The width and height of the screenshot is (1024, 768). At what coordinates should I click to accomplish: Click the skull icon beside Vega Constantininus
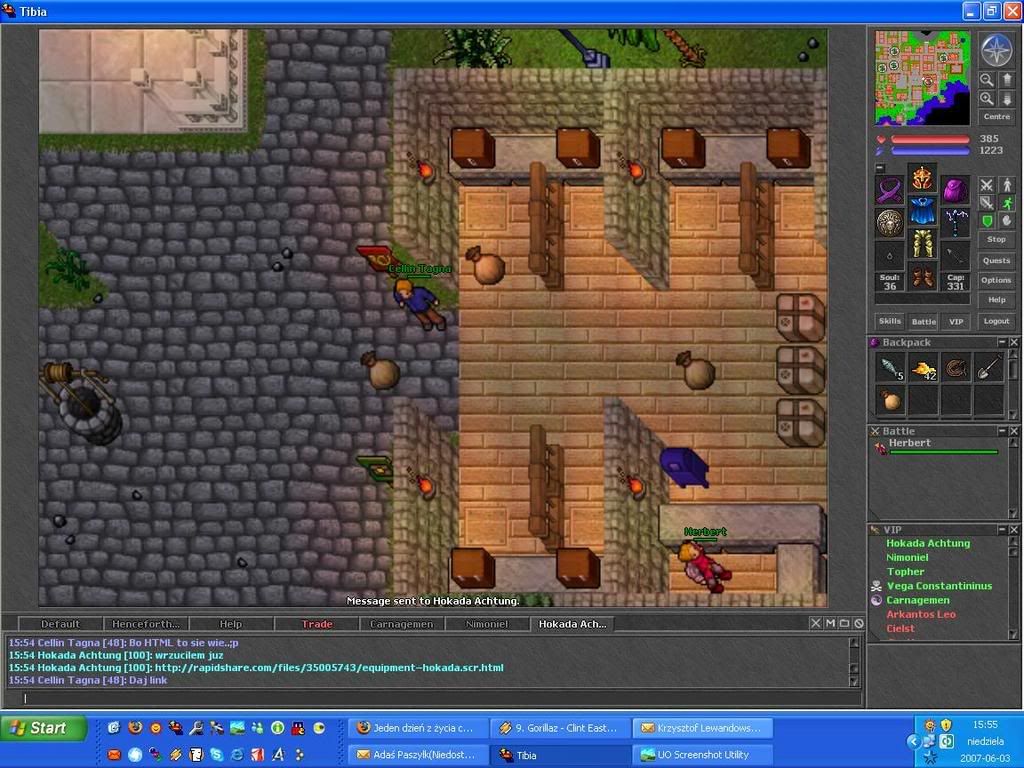pos(876,586)
